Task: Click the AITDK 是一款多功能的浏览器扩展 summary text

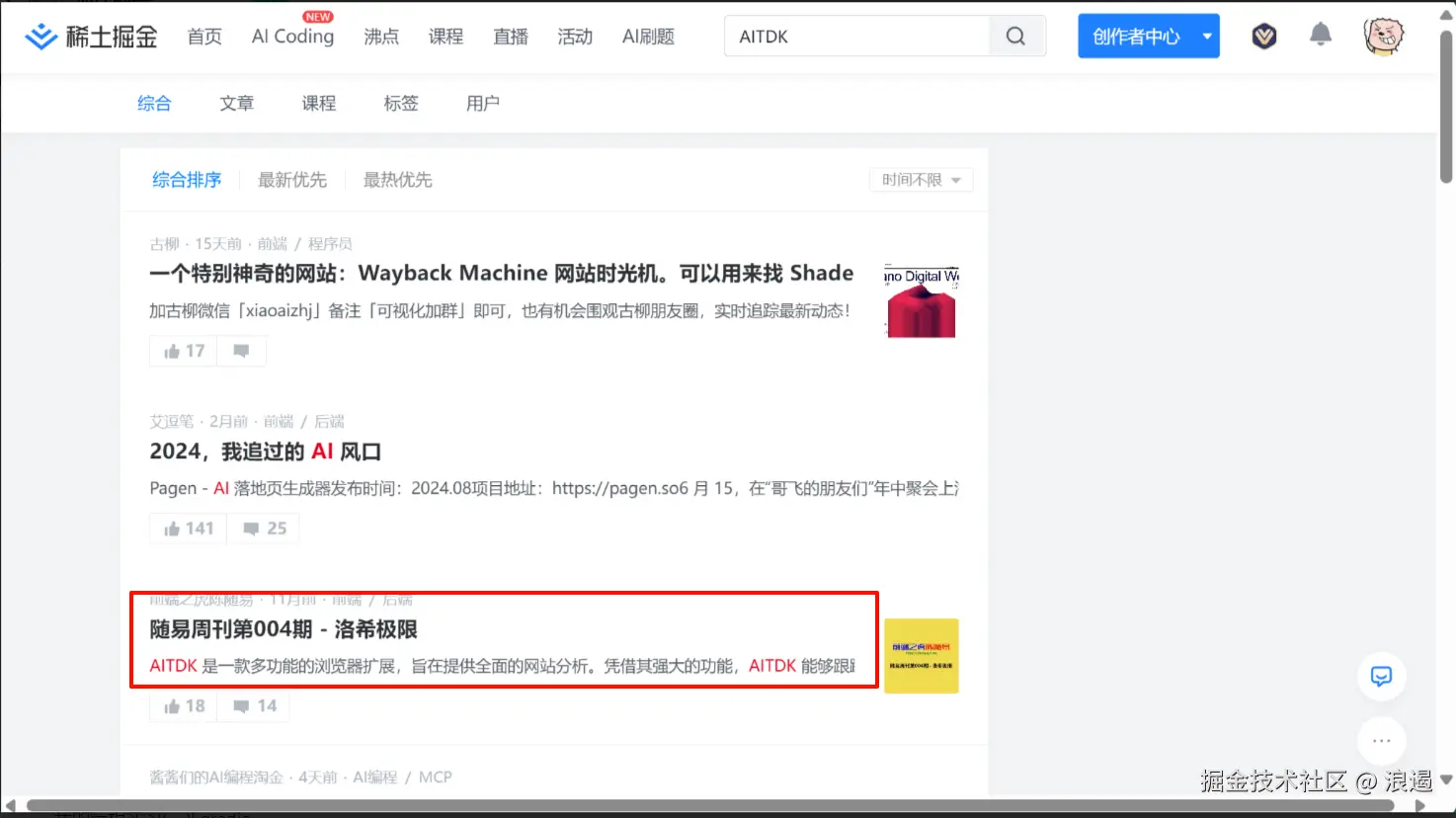Action: click(502, 666)
